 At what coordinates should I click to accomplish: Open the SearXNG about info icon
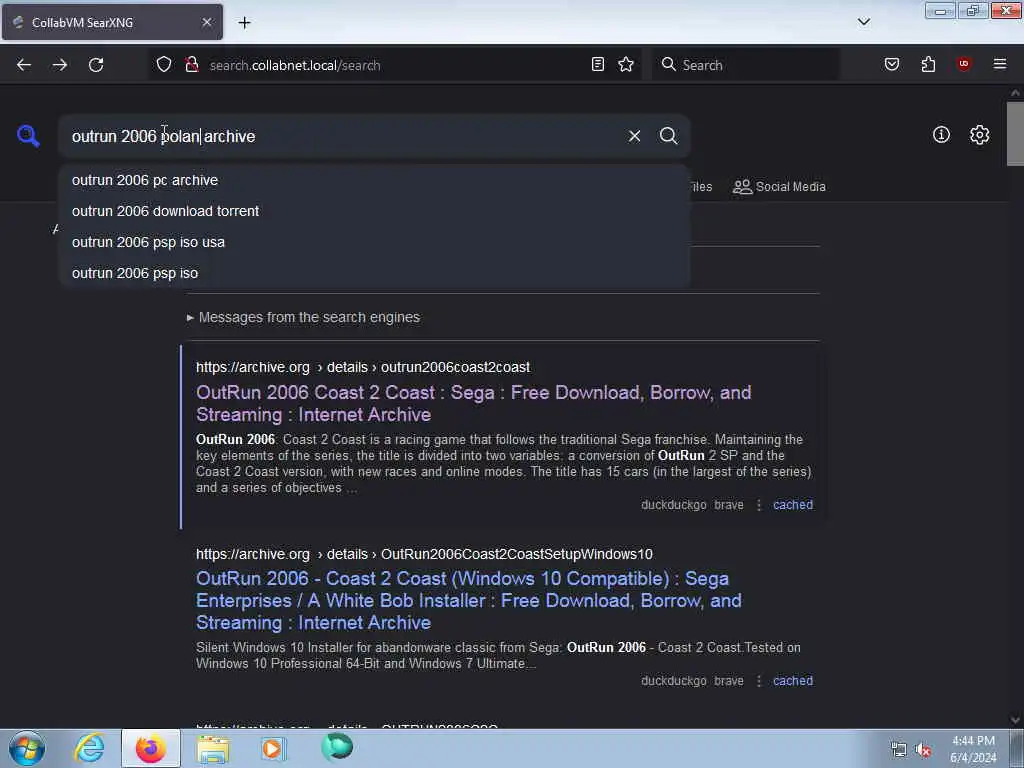pyautogui.click(x=941, y=135)
